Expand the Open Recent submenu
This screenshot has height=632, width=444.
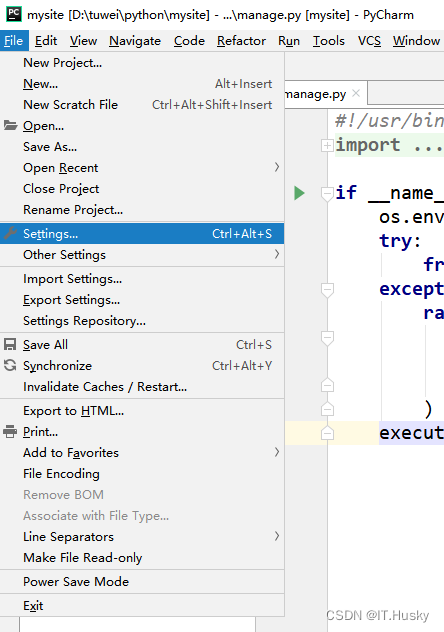click(x=277, y=167)
